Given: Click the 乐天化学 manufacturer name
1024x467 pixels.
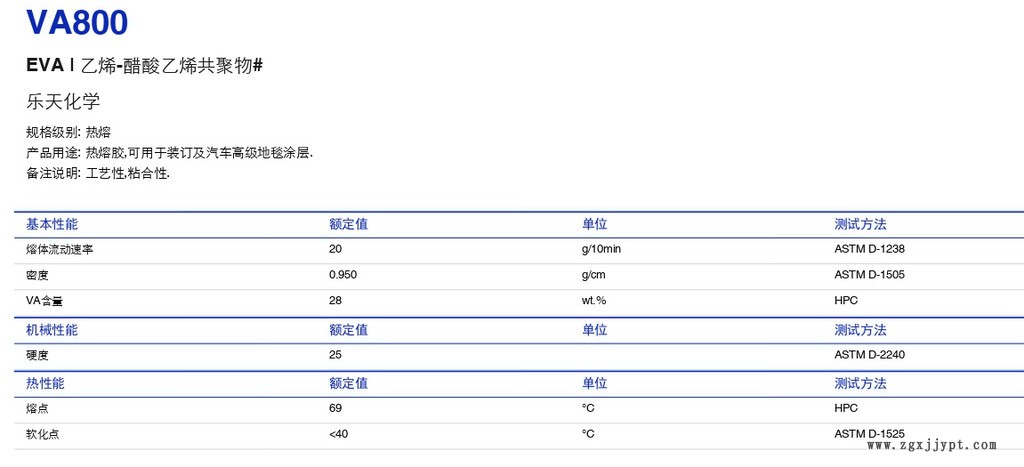Looking at the screenshot, I should (x=63, y=102).
